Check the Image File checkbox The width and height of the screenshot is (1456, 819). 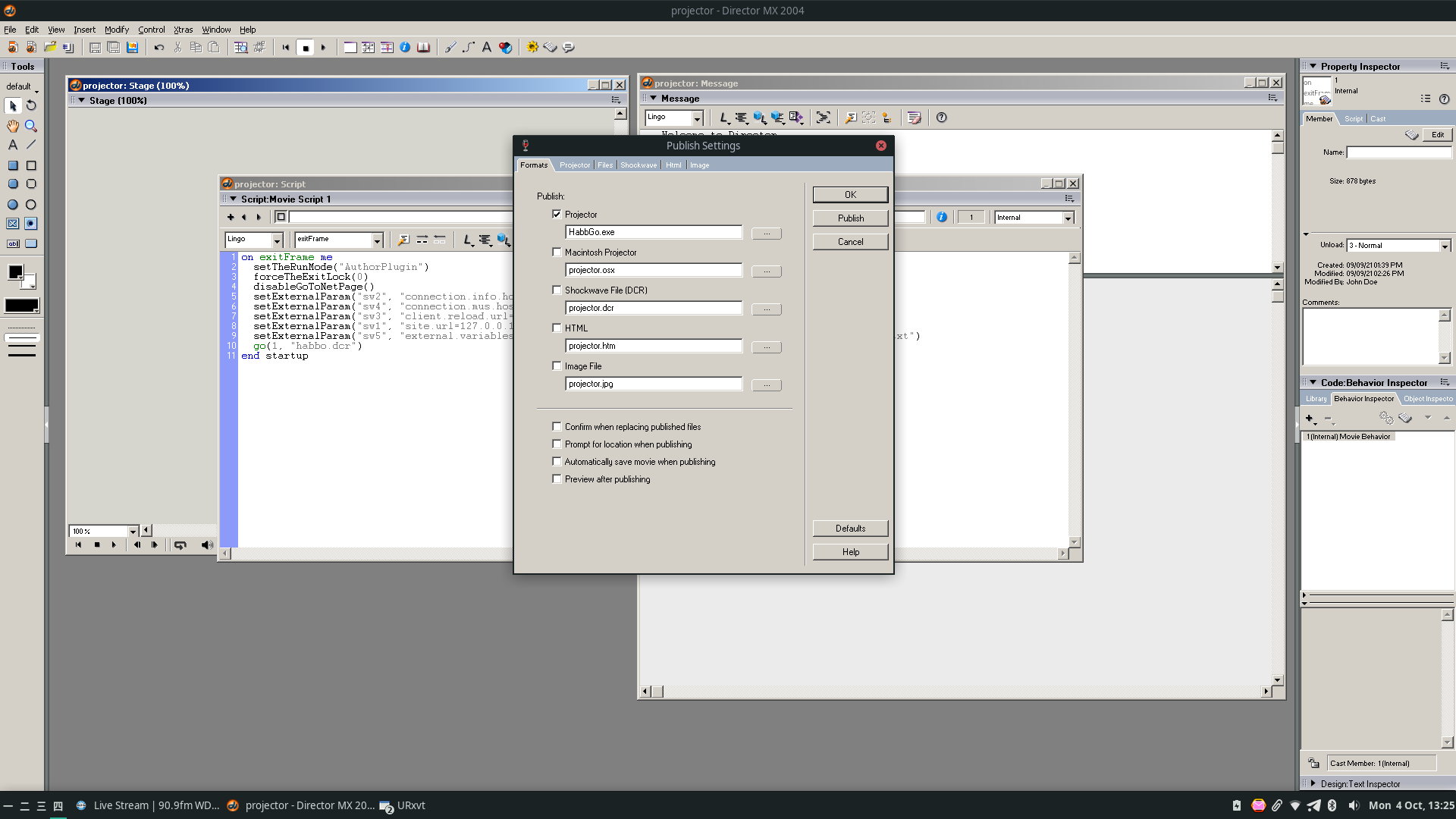[x=557, y=366]
